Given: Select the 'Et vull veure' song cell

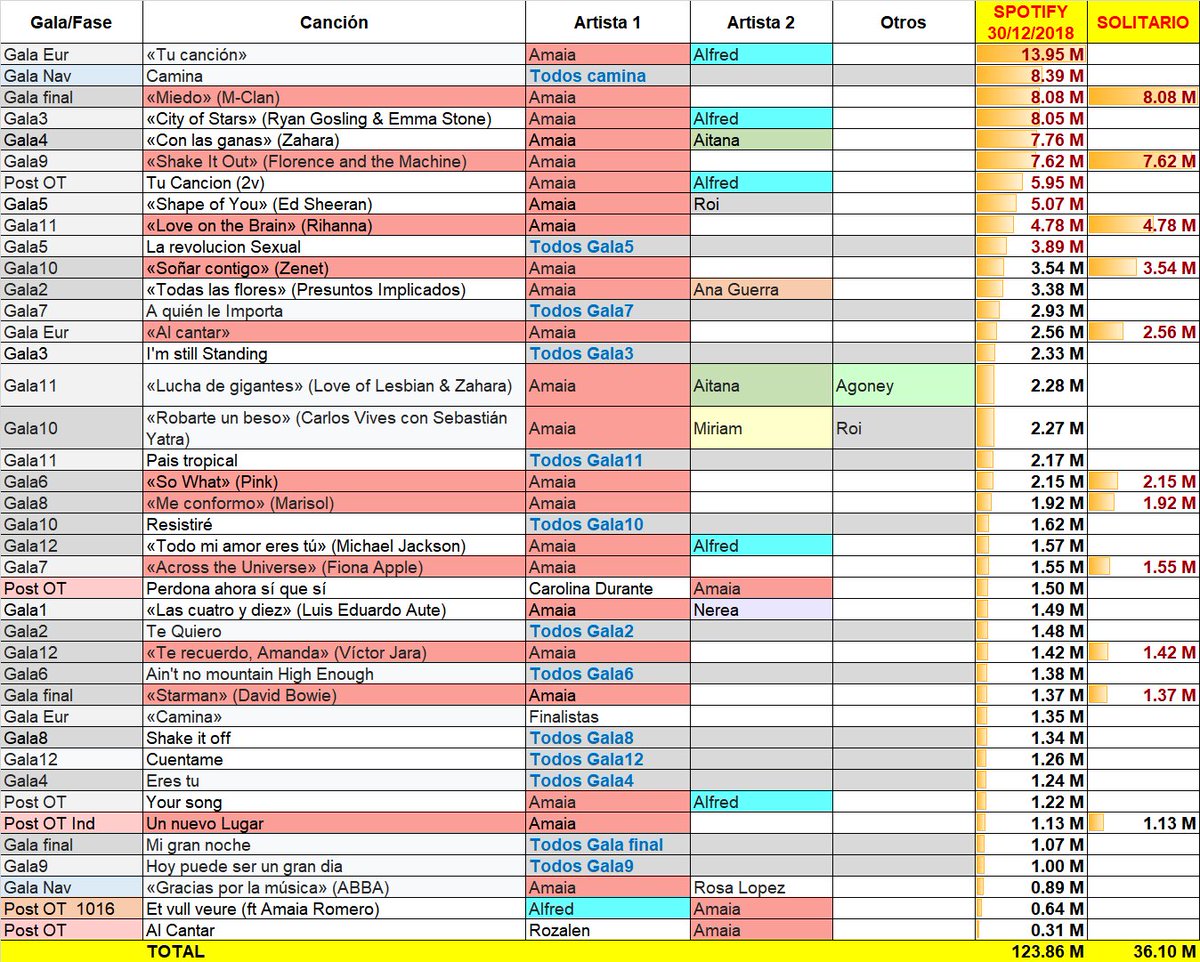Looking at the screenshot, I should click(x=334, y=909).
